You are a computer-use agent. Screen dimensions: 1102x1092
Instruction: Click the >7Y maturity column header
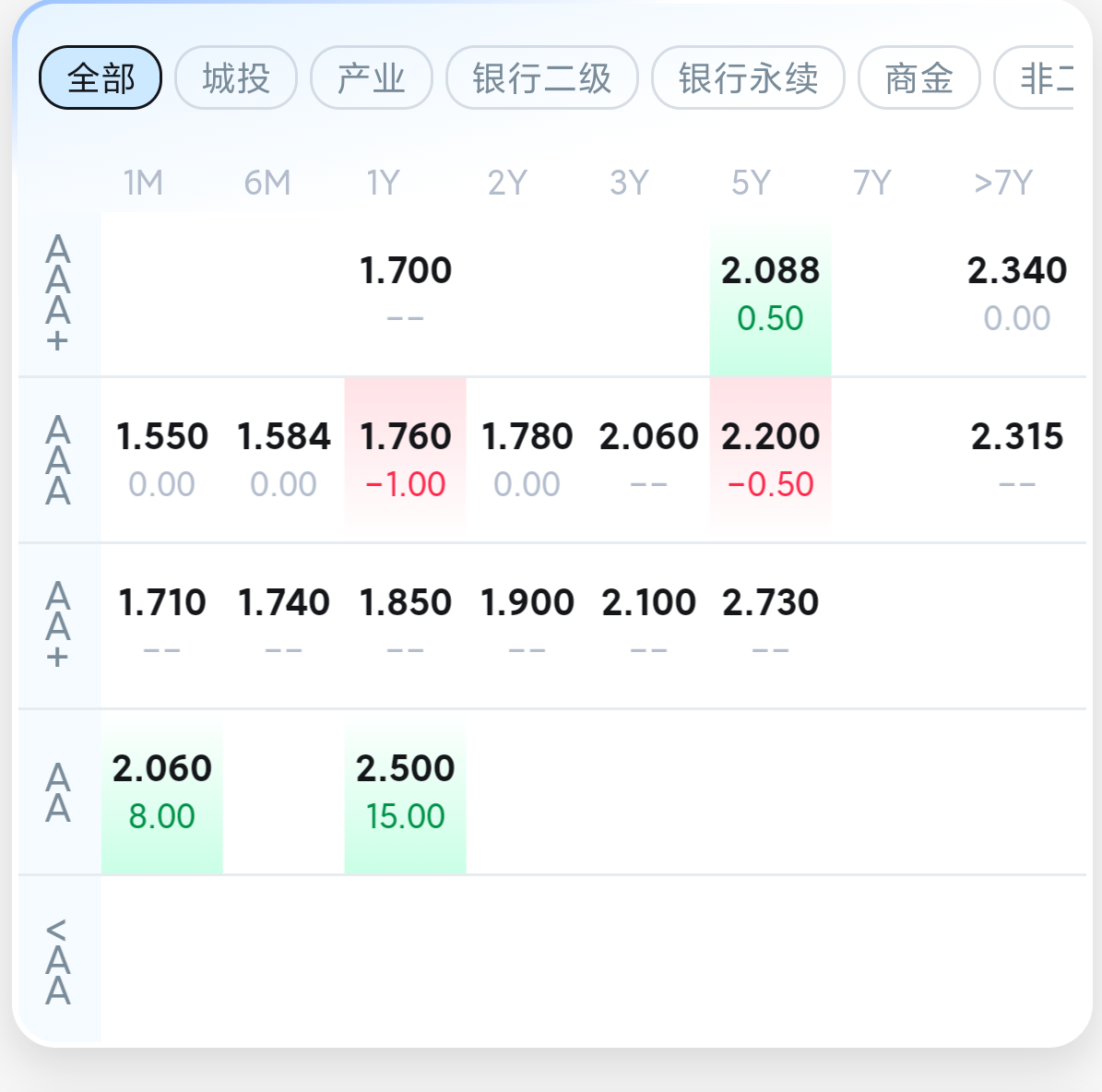1002,183
